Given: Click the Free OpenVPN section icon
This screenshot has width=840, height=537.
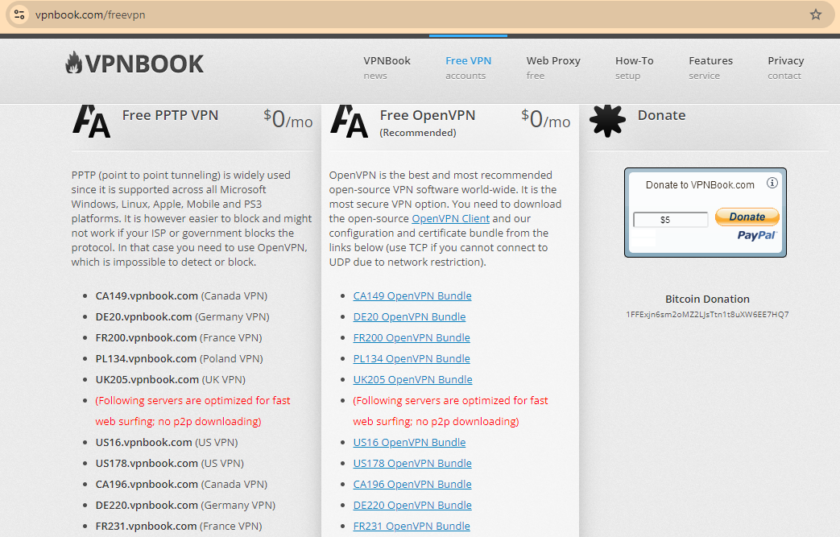Looking at the screenshot, I should point(349,121).
